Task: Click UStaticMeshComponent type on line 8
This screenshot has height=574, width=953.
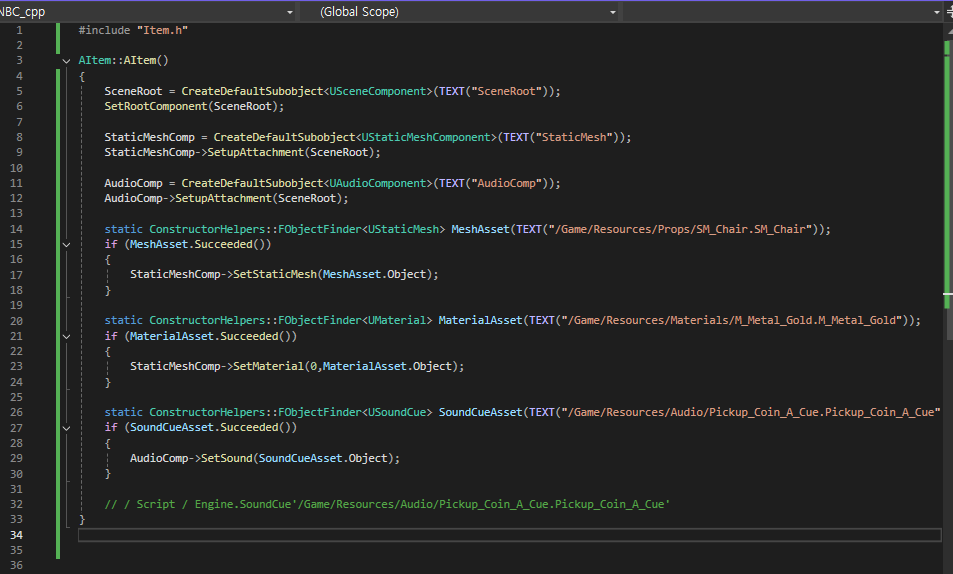Action: pos(426,137)
